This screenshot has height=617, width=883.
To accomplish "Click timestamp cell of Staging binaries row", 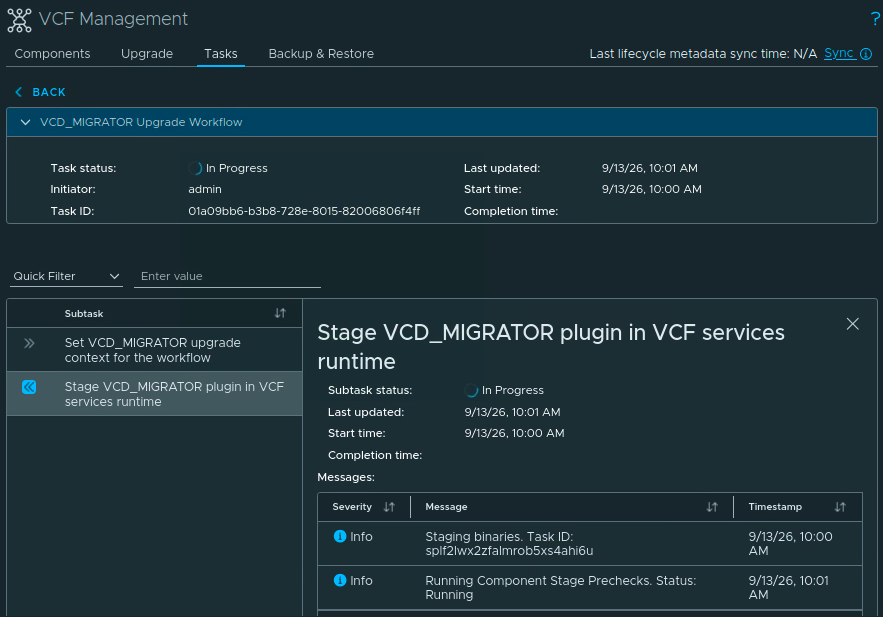I will [791, 543].
